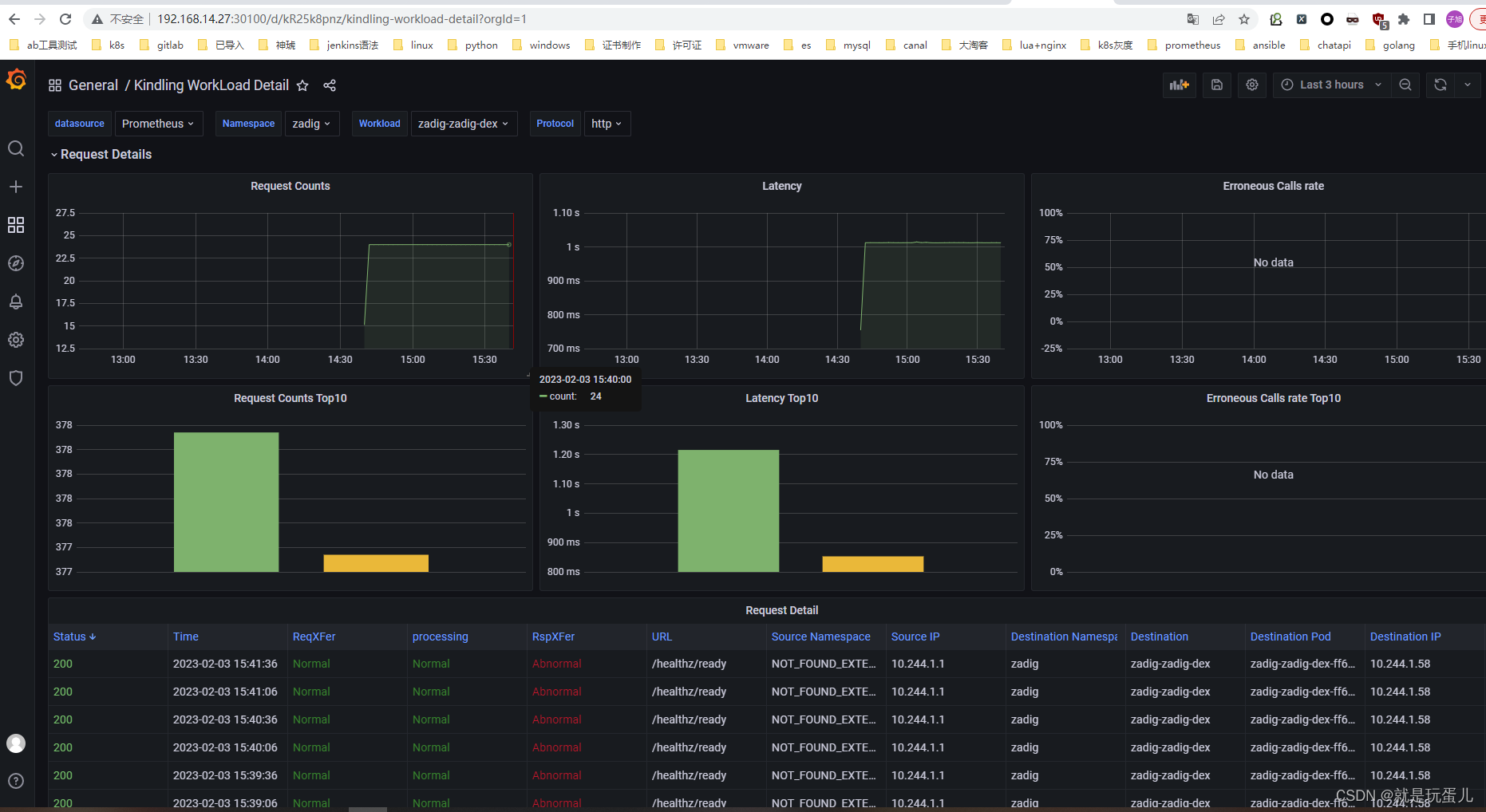
Task: Click Latency panel title
Action: coord(781,186)
